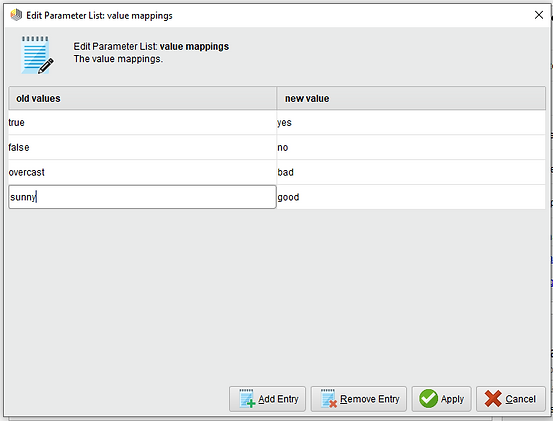Viewport: 553px width, 421px height.
Task: Cancel the parameter list dialog
Action: tap(511, 399)
